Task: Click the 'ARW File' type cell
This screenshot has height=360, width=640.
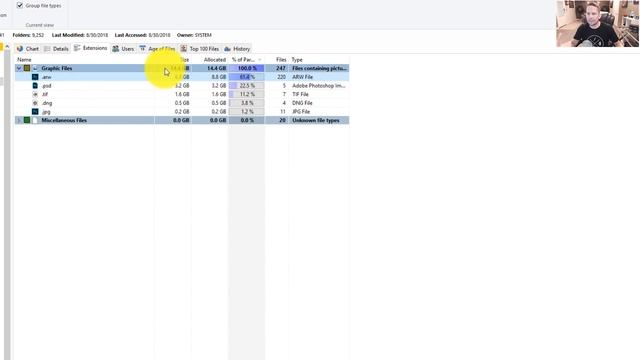Action: click(x=302, y=77)
